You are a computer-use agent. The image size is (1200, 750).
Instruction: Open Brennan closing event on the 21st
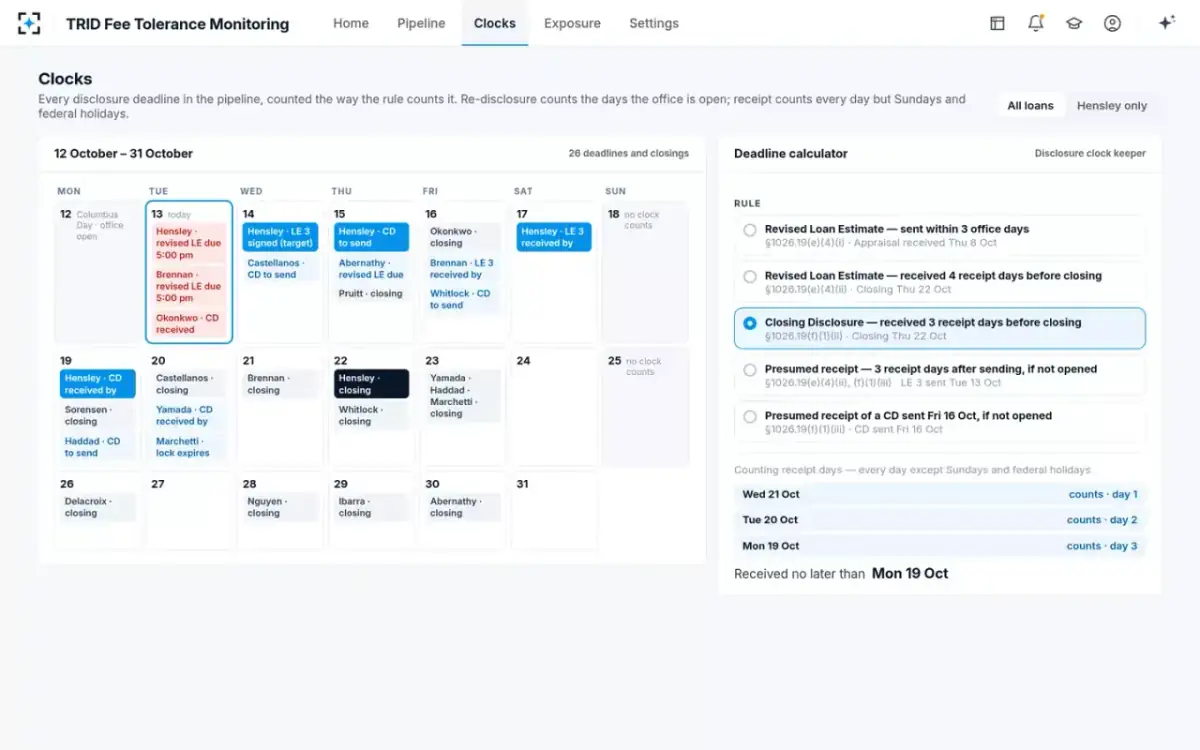[x=280, y=384]
